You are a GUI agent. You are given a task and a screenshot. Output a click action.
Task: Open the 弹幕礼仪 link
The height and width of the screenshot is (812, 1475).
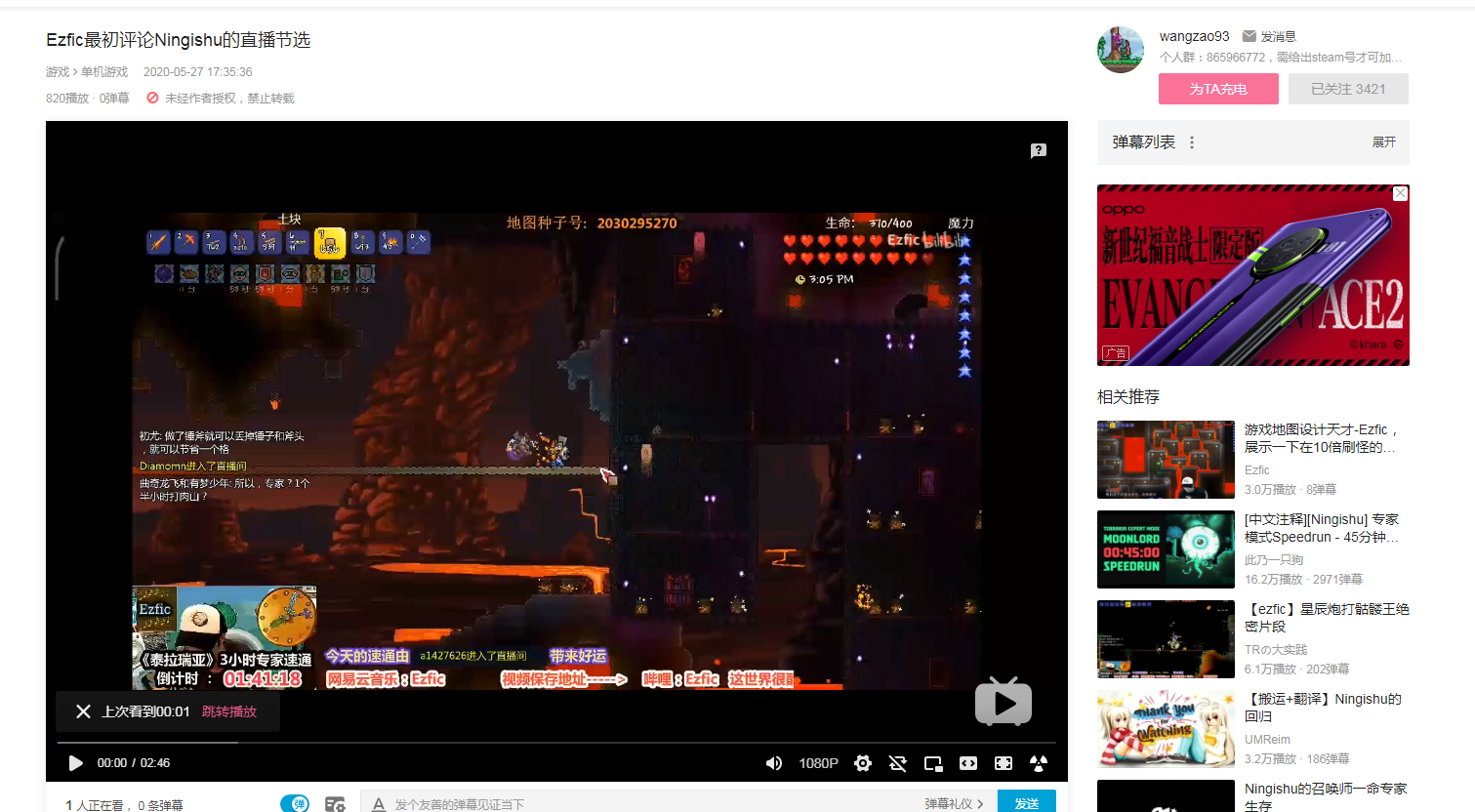tap(954, 804)
